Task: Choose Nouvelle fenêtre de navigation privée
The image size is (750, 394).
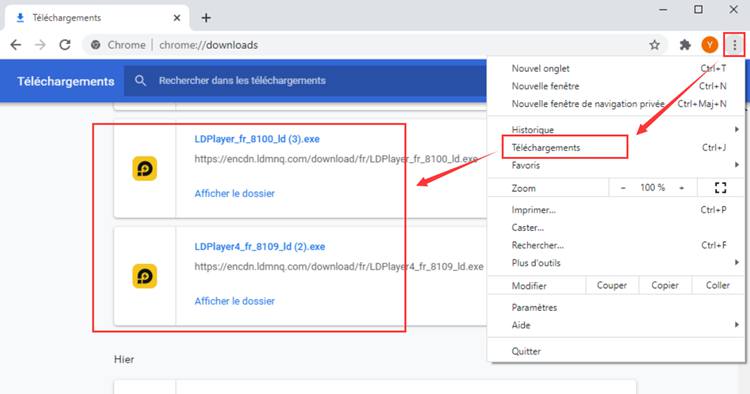Action: [616, 104]
